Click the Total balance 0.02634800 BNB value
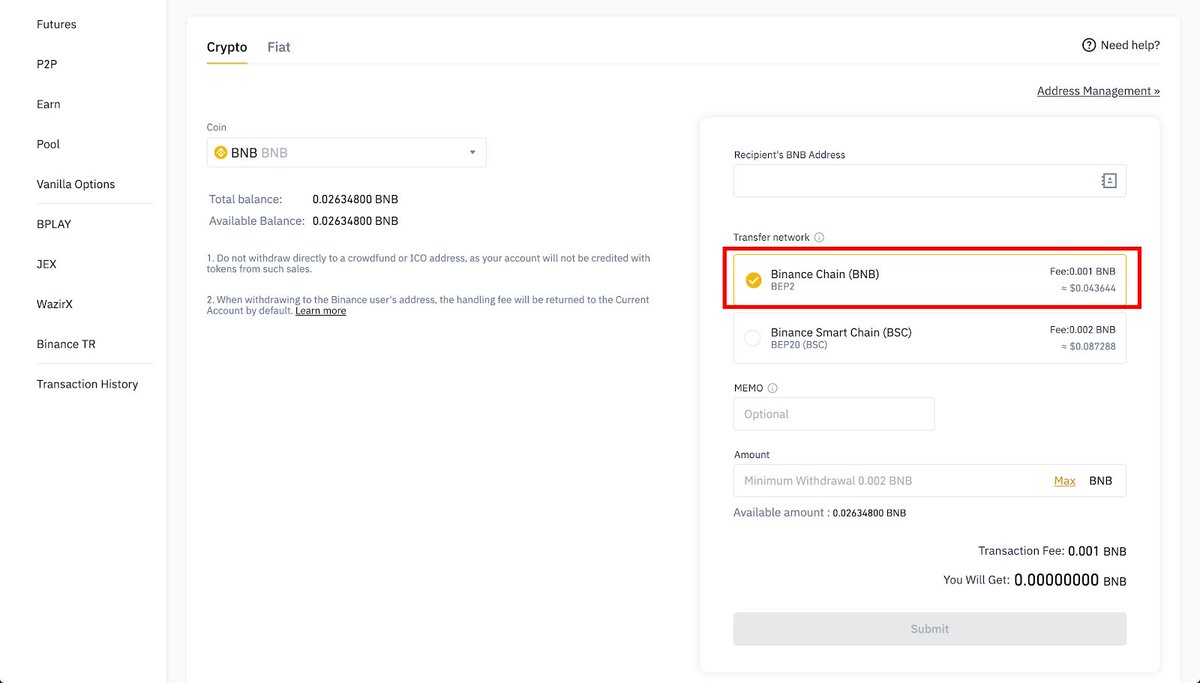Image resolution: width=1200 pixels, height=683 pixels. [x=355, y=199]
